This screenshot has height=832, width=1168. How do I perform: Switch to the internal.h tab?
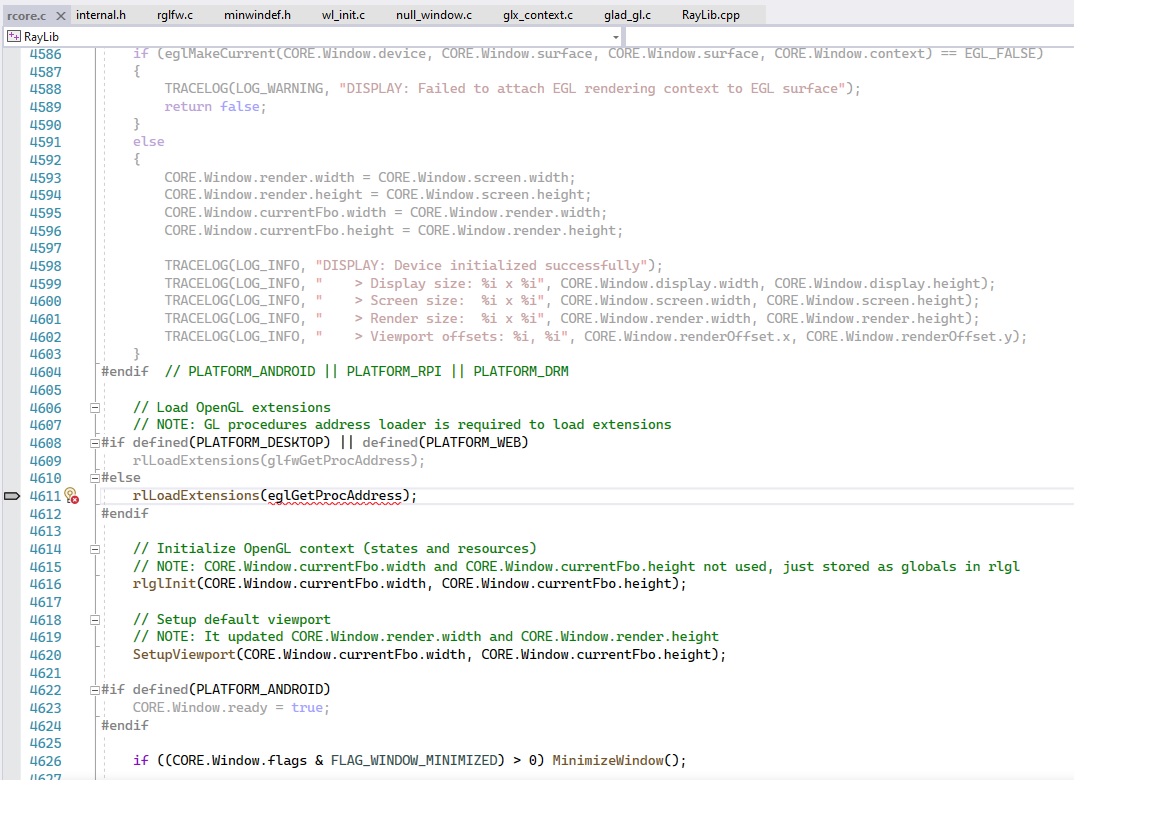101,15
